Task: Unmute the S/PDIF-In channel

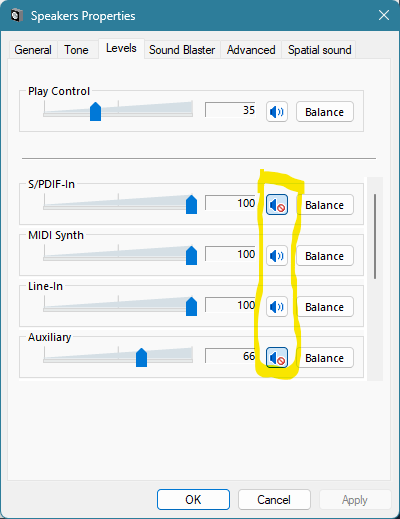Action: tap(277, 205)
